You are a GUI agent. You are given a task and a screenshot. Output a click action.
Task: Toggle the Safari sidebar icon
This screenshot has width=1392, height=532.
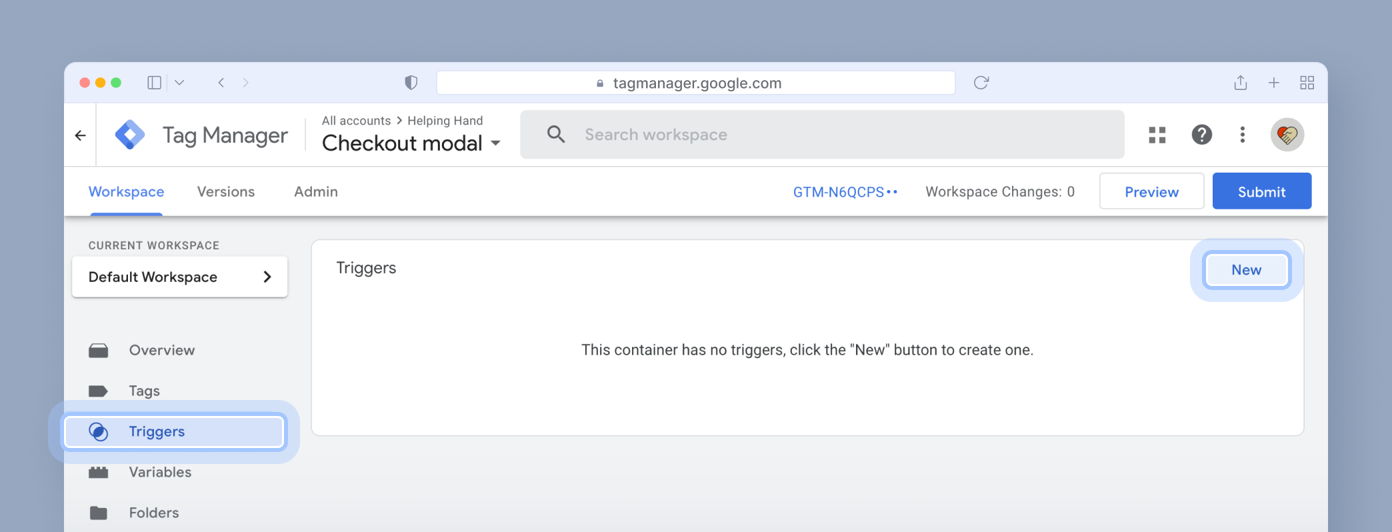[x=154, y=83]
